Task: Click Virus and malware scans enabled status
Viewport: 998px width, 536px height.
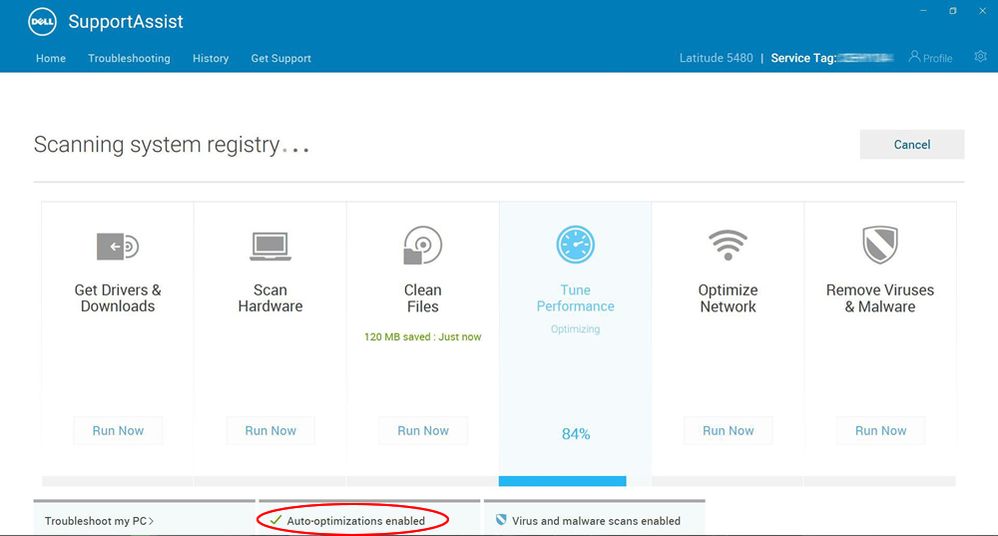Action: [596, 521]
